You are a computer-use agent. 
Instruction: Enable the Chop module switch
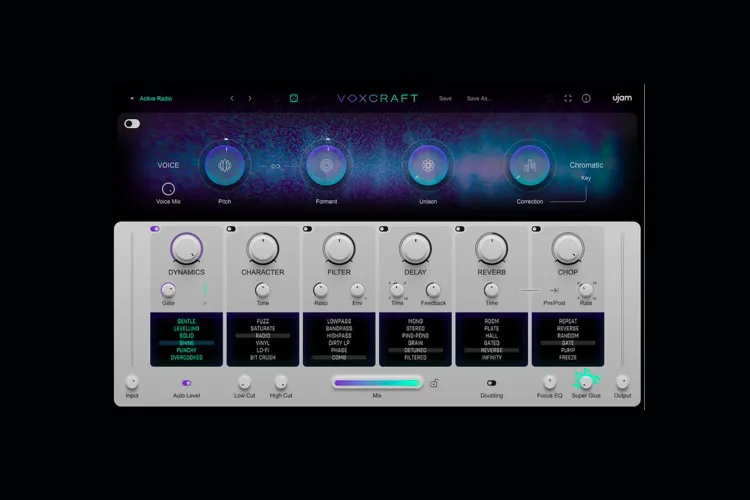[x=536, y=229]
